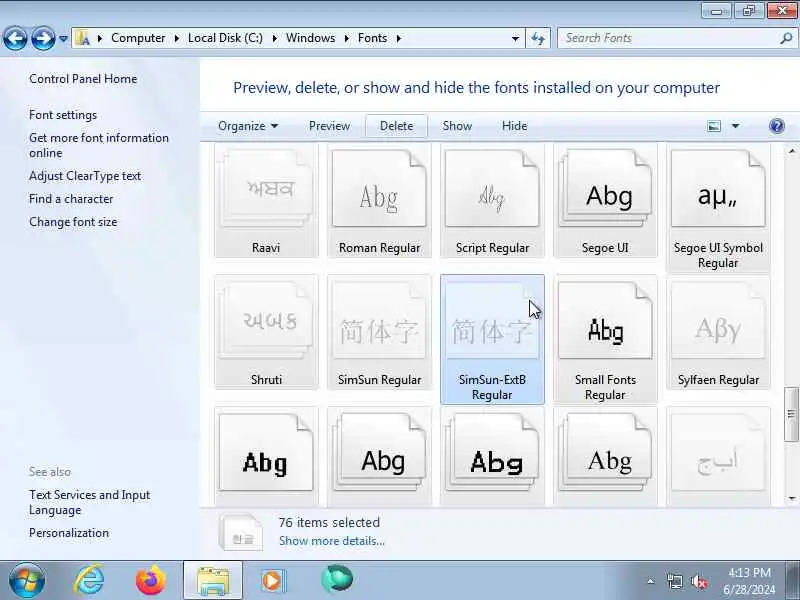Click Show more details link
The width and height of the screenshot is (800, 600).
pyautogui.click(x=332, y=541)
